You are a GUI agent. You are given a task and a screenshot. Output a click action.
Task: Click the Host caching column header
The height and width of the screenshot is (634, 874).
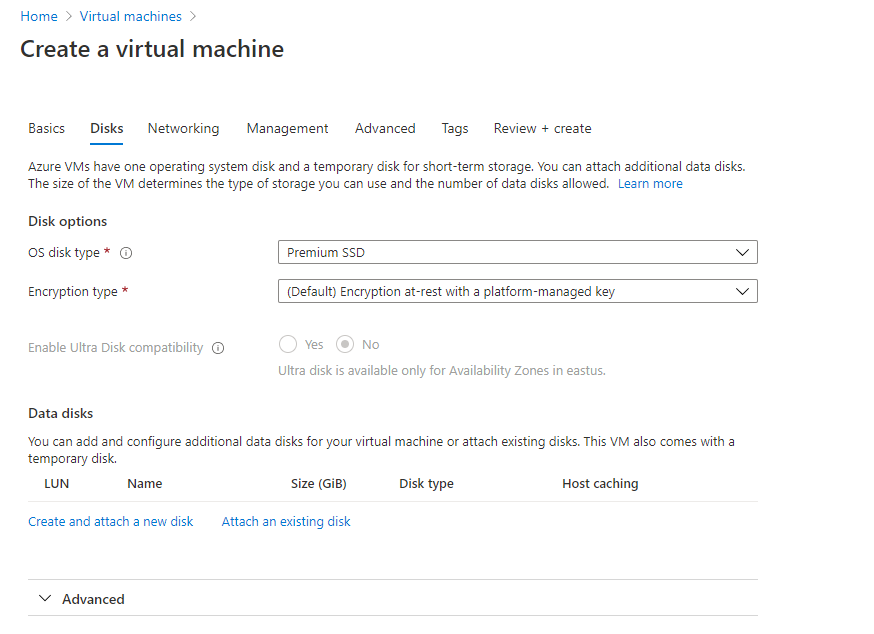(600, 483)
